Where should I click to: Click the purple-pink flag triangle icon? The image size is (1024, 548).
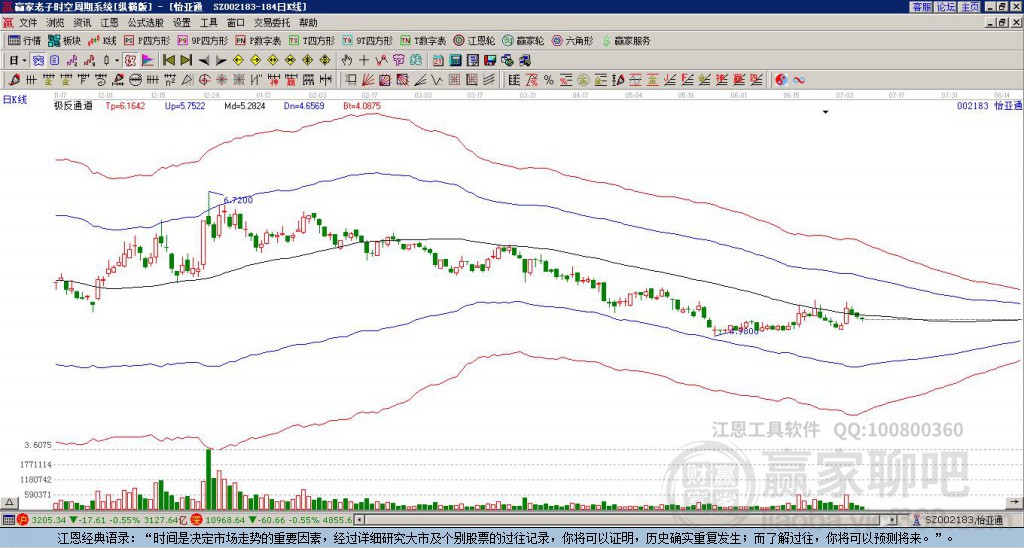tap(148, 61)
